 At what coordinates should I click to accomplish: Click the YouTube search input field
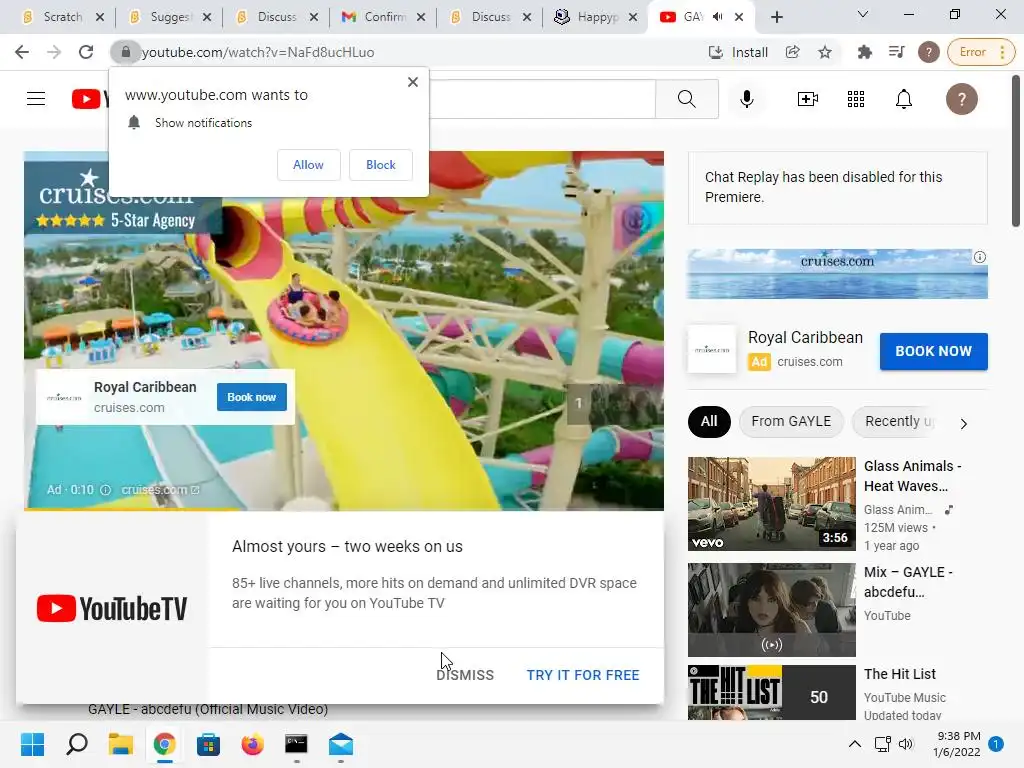point(542,99)
